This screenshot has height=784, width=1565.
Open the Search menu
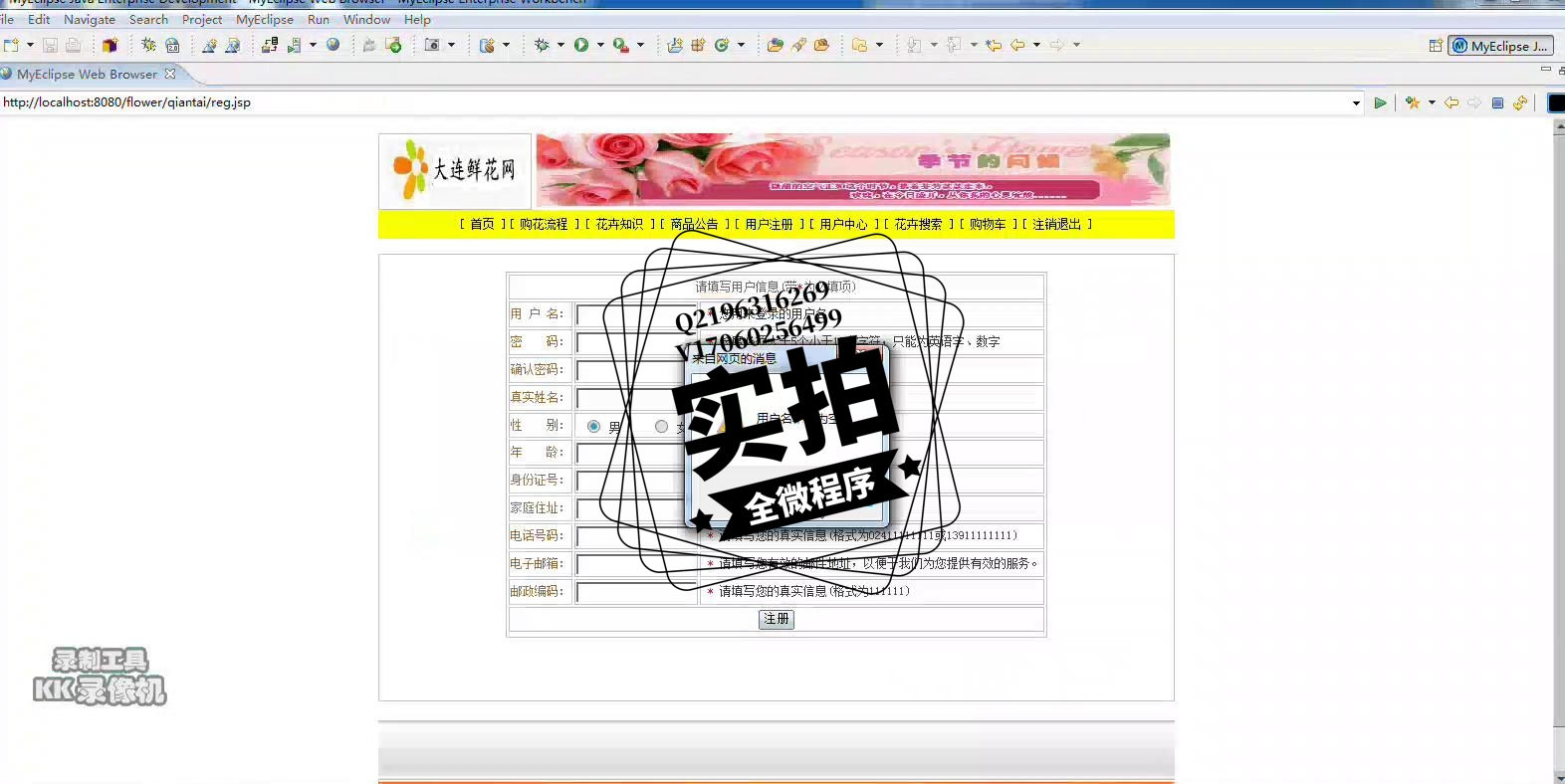coord(148,19)
